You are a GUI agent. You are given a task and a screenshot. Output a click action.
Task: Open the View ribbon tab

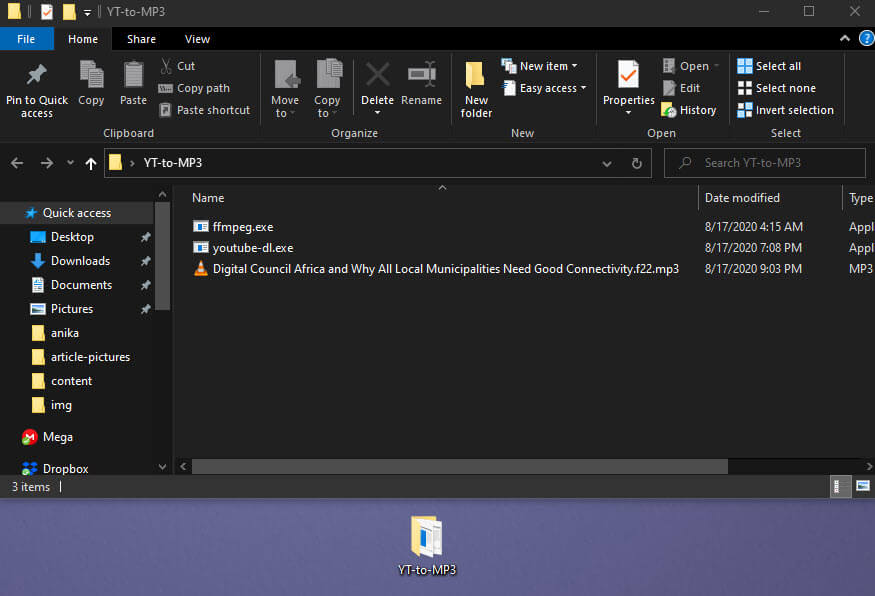click(197, 39)
